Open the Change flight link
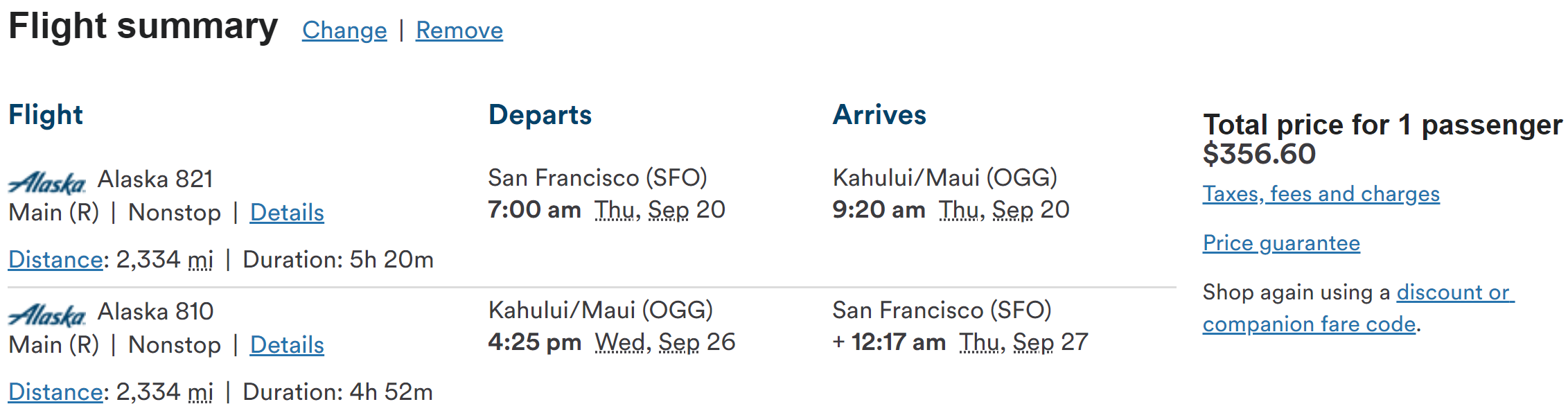 344,30
